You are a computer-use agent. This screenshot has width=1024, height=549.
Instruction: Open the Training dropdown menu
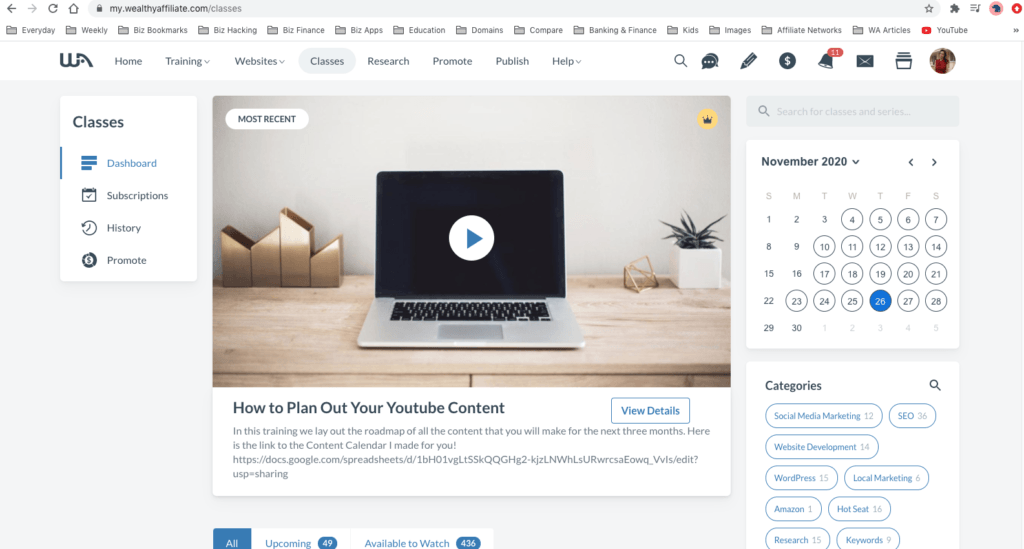[187, 61]
